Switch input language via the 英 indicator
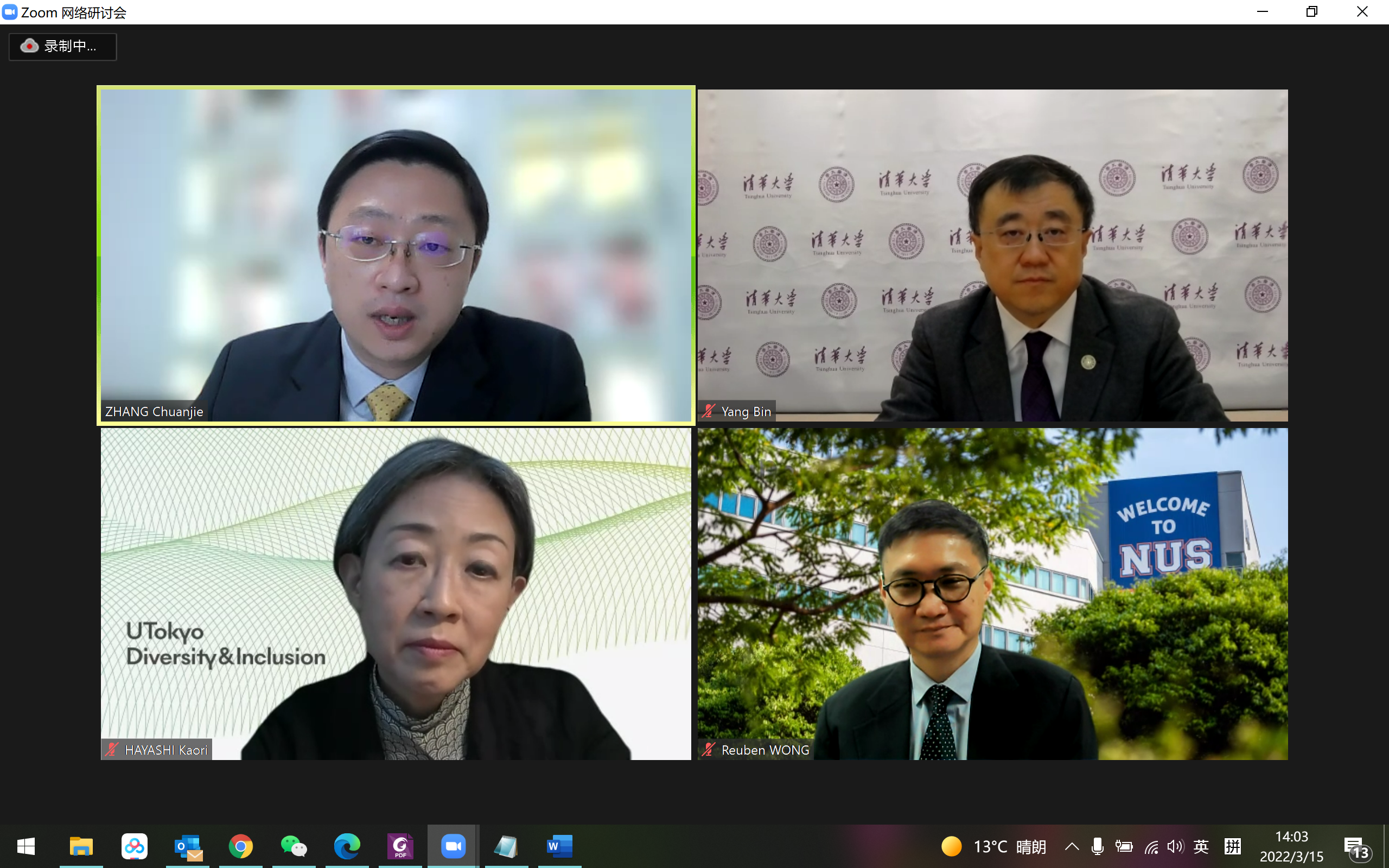Screen dimensions: 1389x868 coord(1201,846)
